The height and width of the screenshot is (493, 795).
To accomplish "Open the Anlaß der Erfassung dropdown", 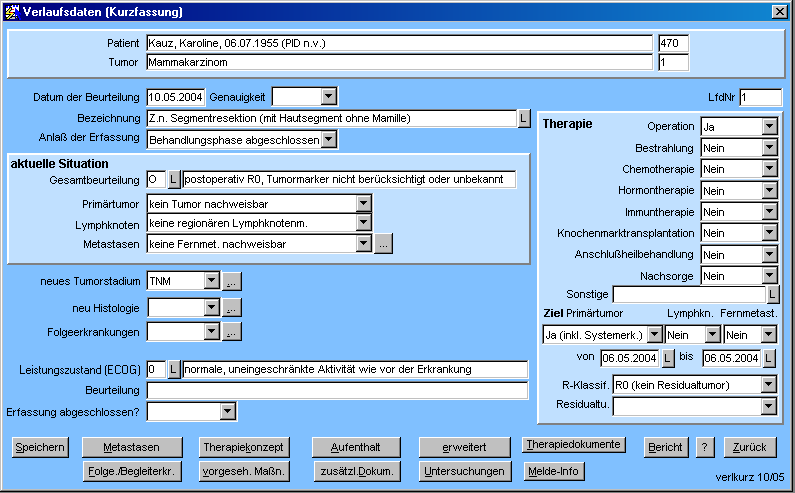I will click(x=329, y=140).
